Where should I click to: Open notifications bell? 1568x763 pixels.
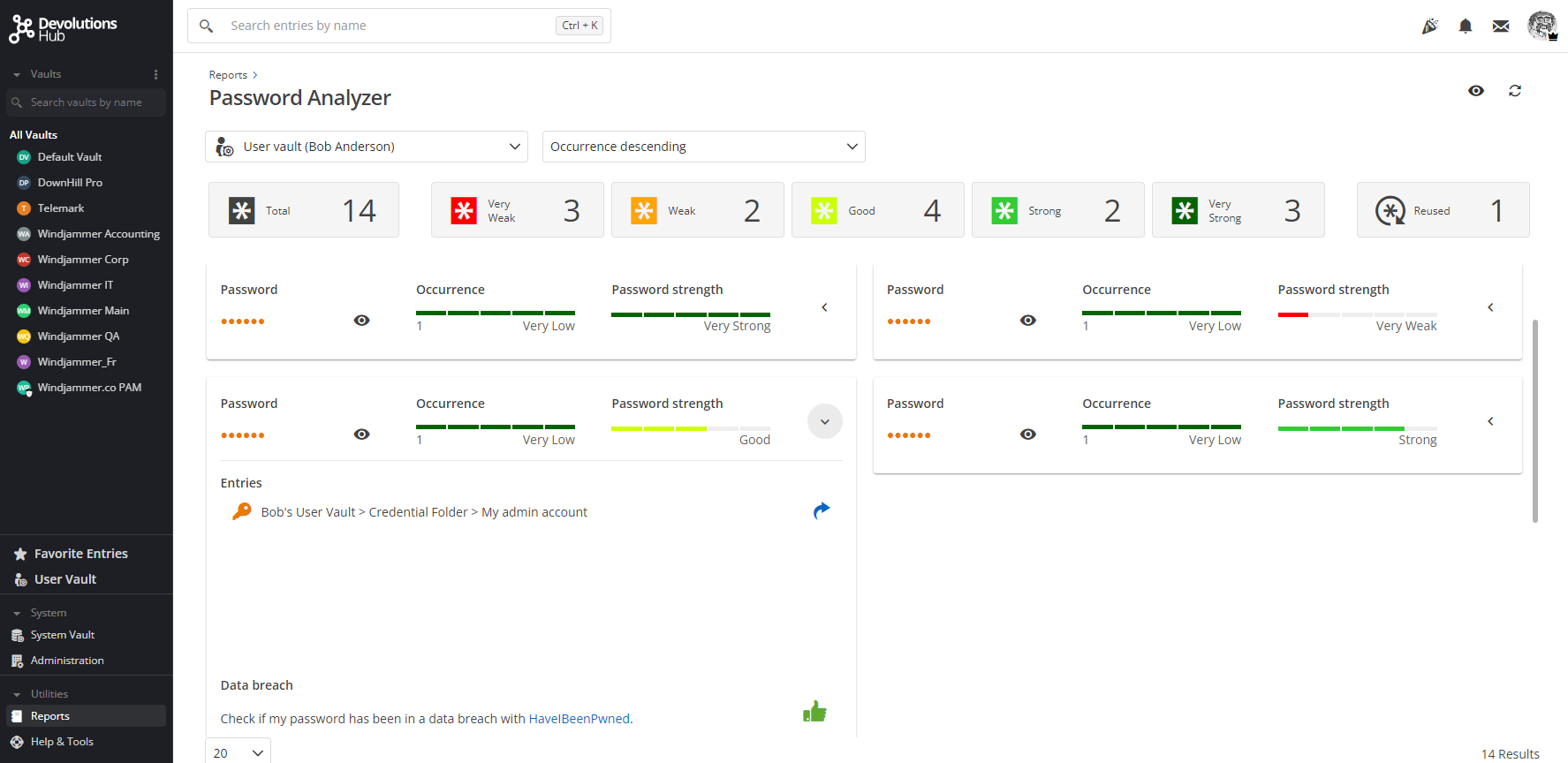pos(1466,26)
